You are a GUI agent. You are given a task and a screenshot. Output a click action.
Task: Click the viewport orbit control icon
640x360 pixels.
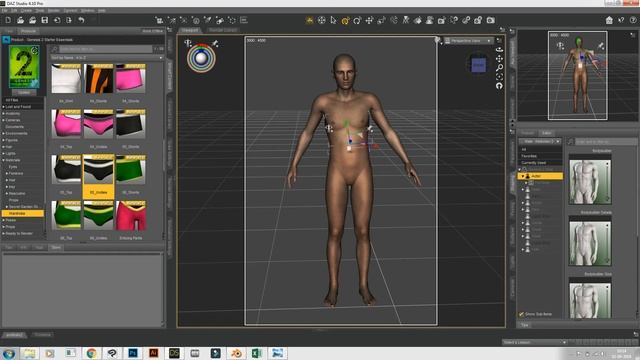click(499, 49)
